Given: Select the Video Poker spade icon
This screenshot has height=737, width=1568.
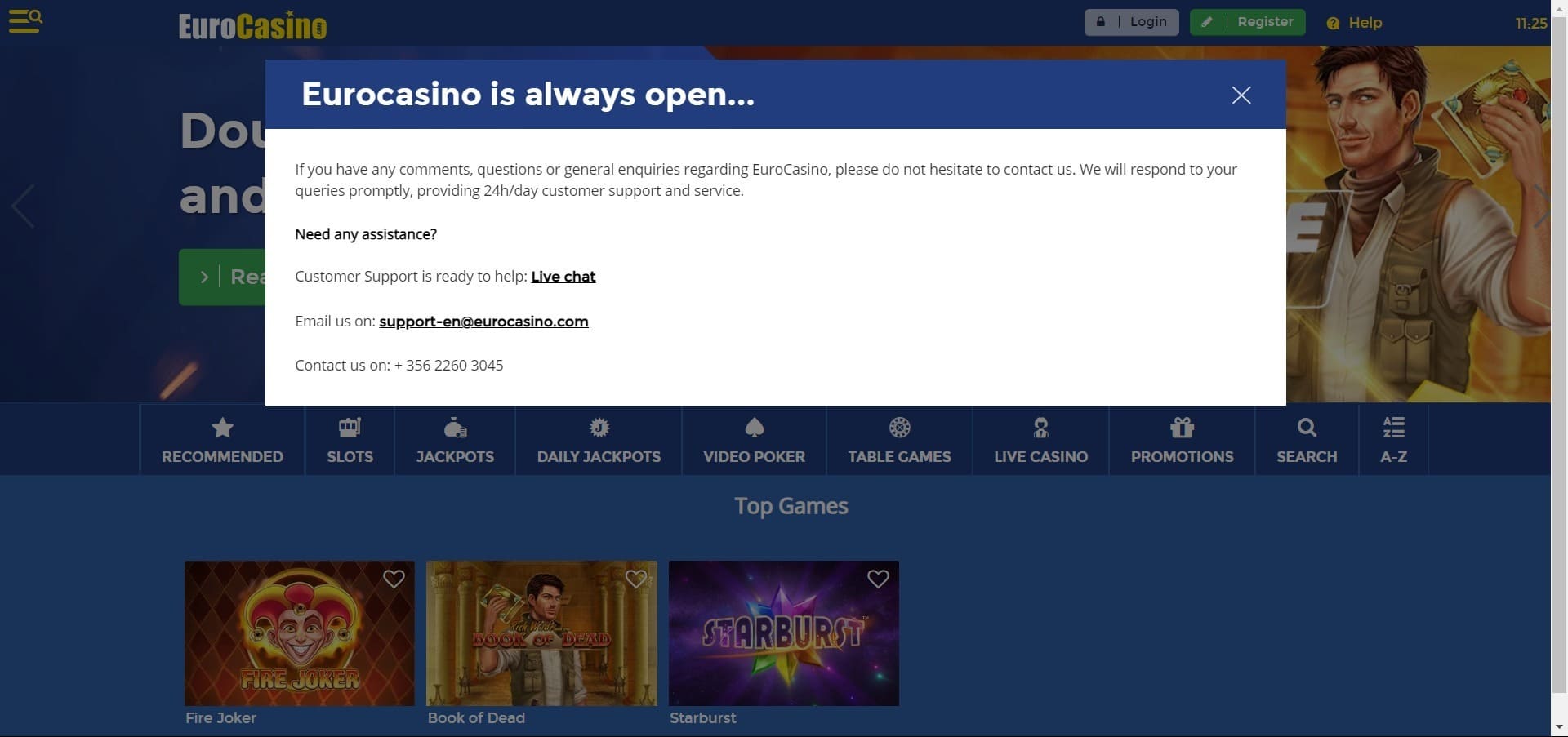Looking at the screenshot, I should pyautogui.click(x=754, y=428).
